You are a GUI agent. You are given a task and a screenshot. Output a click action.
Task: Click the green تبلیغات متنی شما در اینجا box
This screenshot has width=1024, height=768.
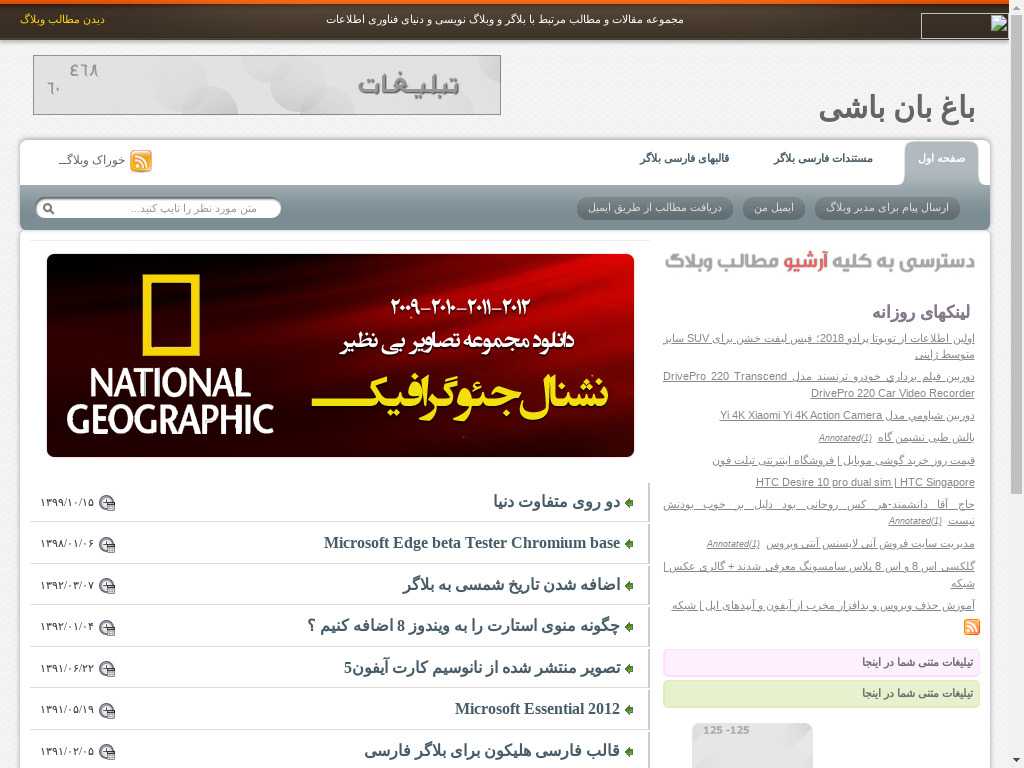pos(821,694)
